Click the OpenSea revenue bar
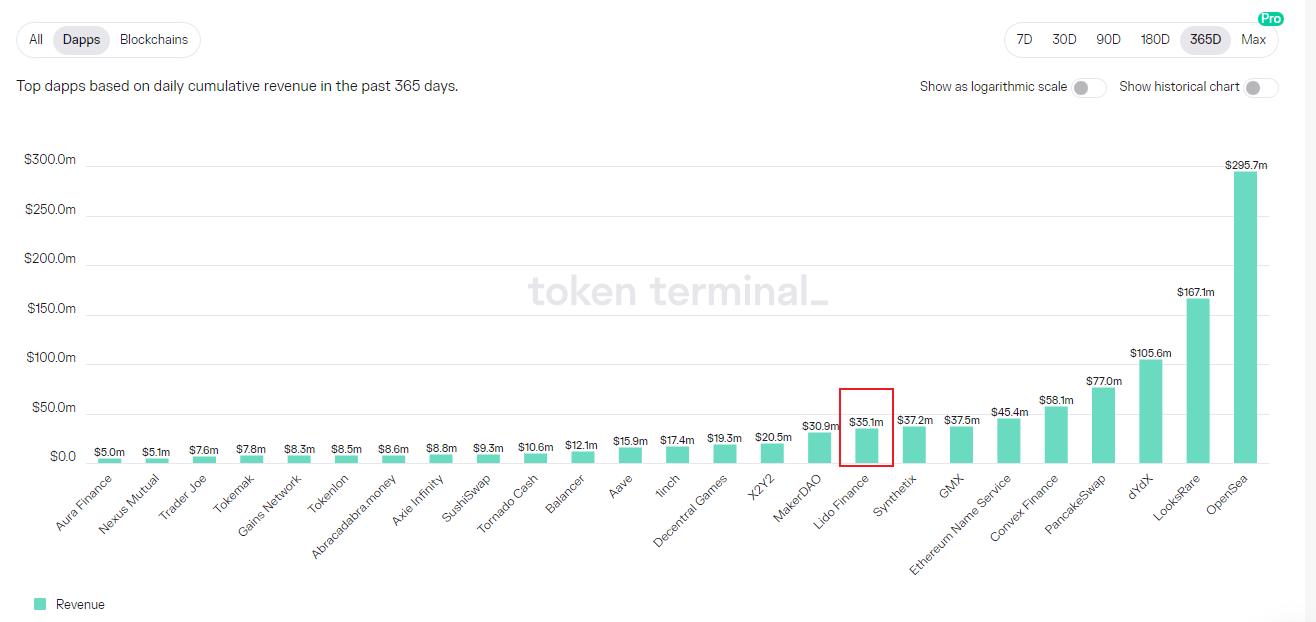This screenshot has width=1316, height=622. 1245,317
